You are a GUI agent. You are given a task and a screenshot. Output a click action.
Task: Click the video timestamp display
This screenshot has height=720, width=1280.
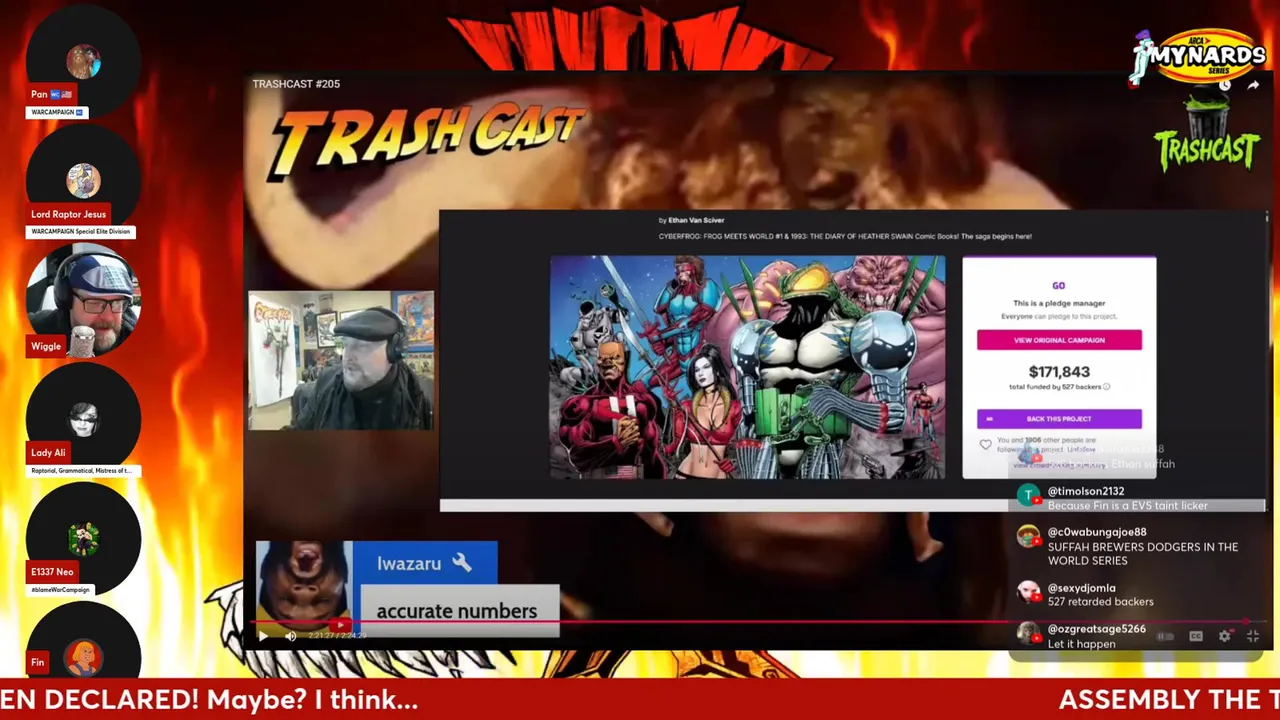point(337,636)
